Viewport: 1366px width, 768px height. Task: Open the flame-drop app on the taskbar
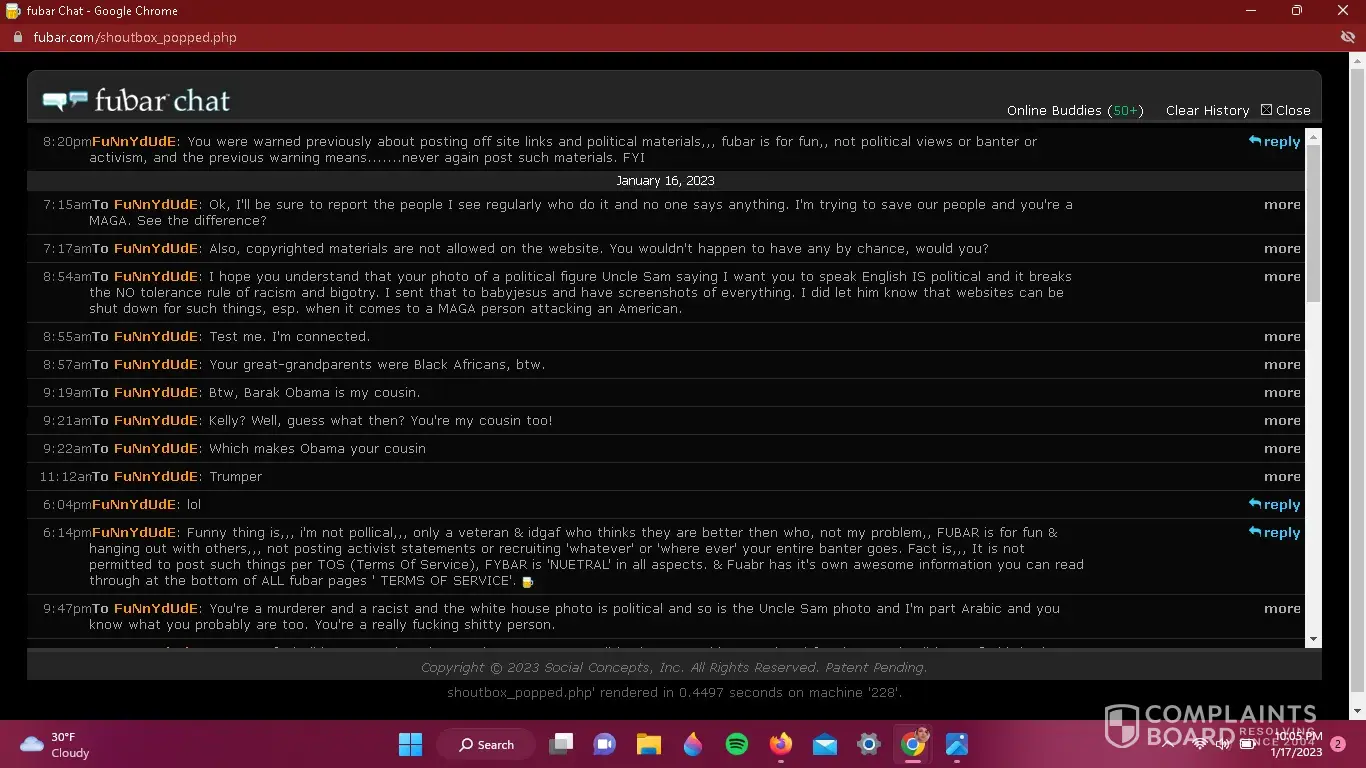point(692,744)
